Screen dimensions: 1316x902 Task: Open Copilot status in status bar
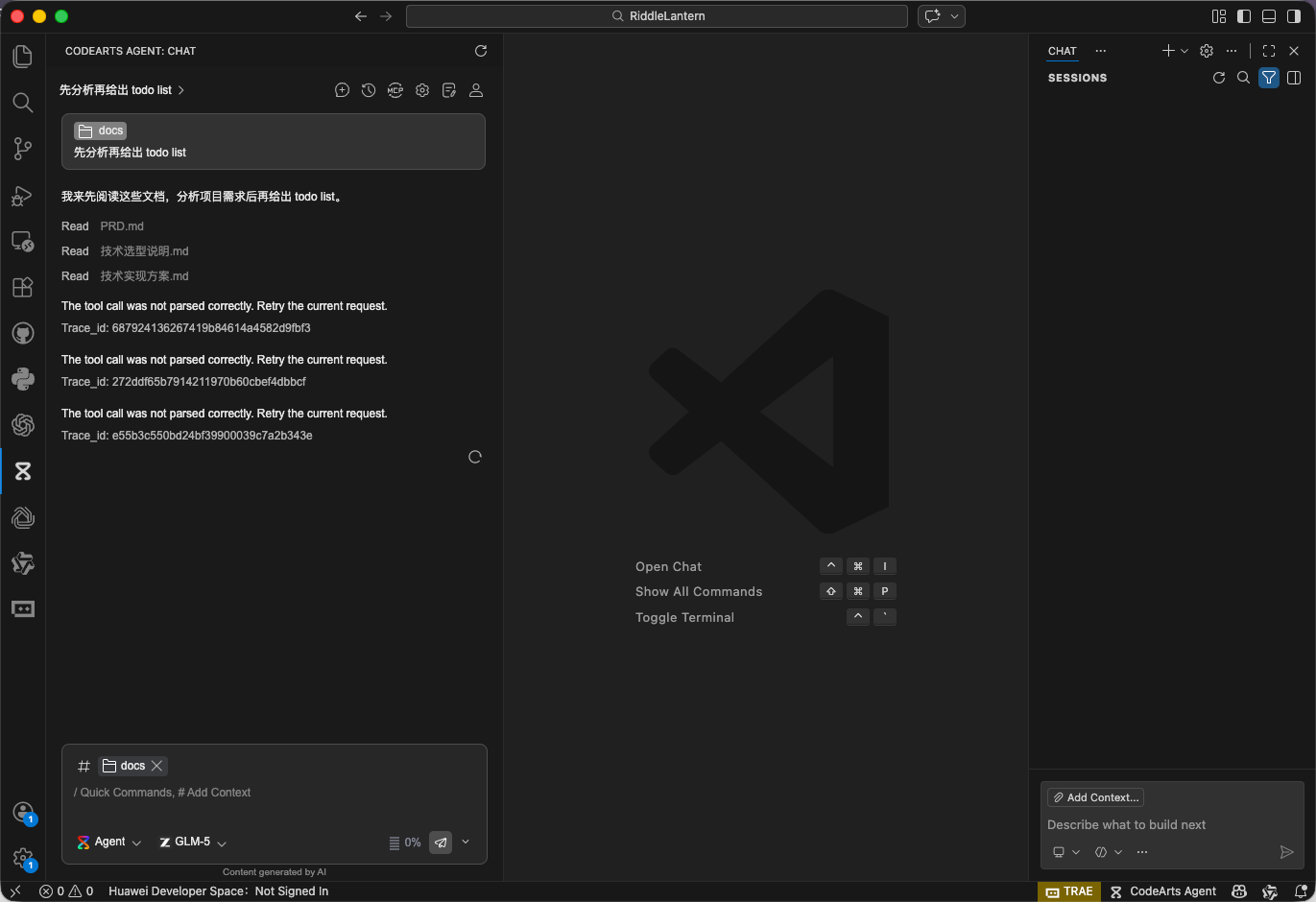tap(1240, 891)
